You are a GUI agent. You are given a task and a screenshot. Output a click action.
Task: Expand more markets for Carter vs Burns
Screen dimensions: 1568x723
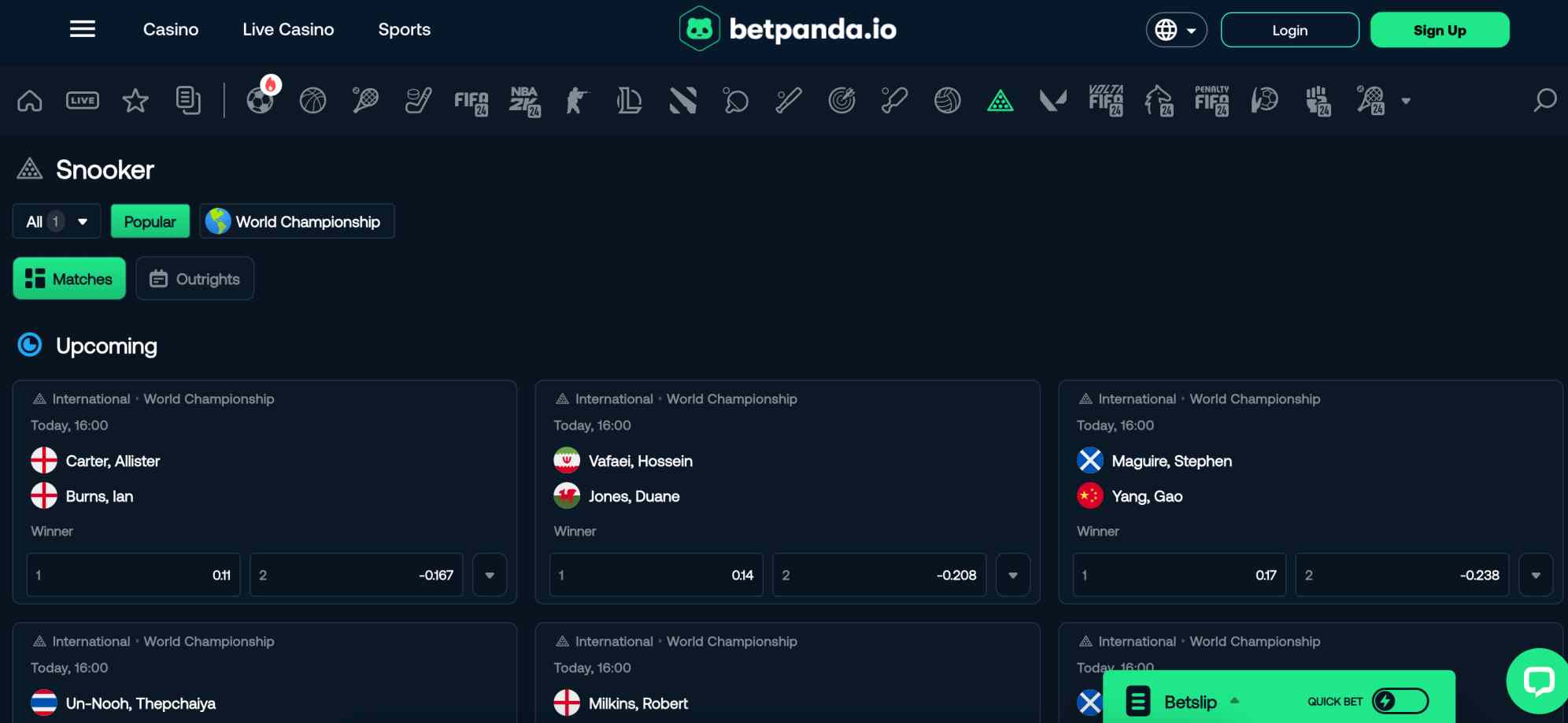[x=490, y=575]
